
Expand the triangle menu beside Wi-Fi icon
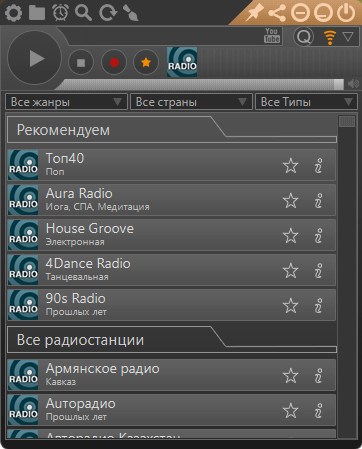point(348,36)
